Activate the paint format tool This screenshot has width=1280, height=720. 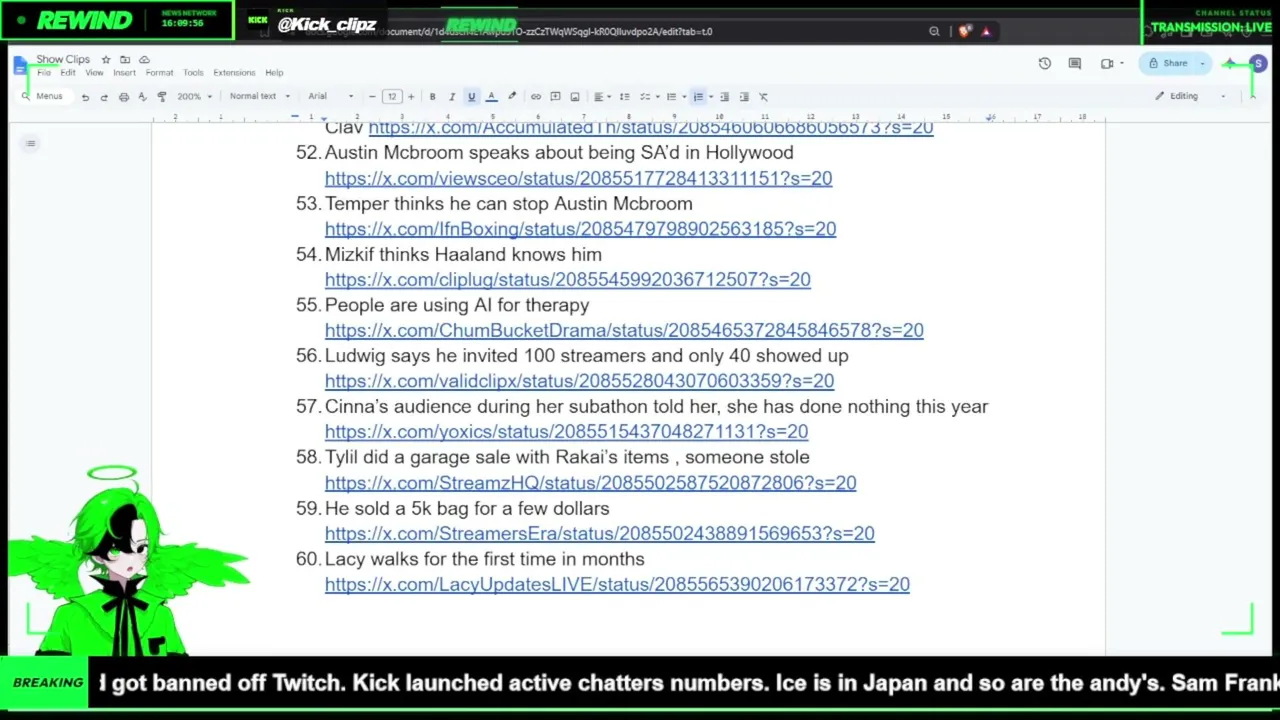click(162, 97)
